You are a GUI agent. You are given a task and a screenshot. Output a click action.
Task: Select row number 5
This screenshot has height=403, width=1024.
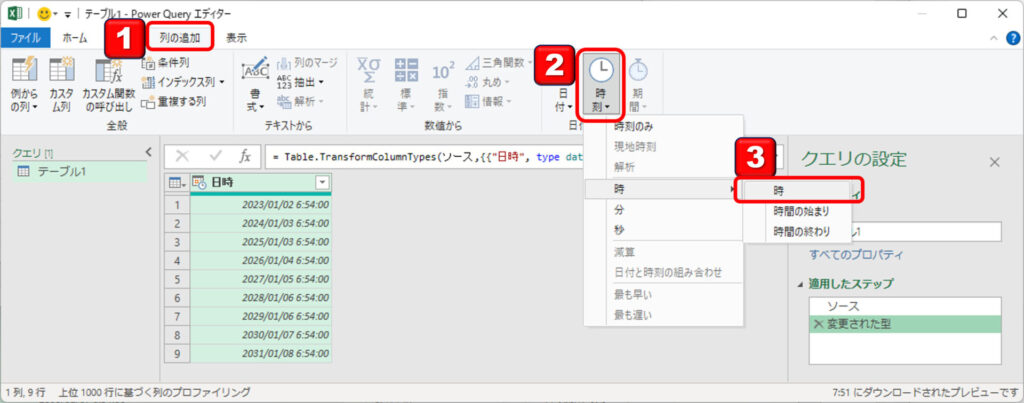[x=177, y=279]
